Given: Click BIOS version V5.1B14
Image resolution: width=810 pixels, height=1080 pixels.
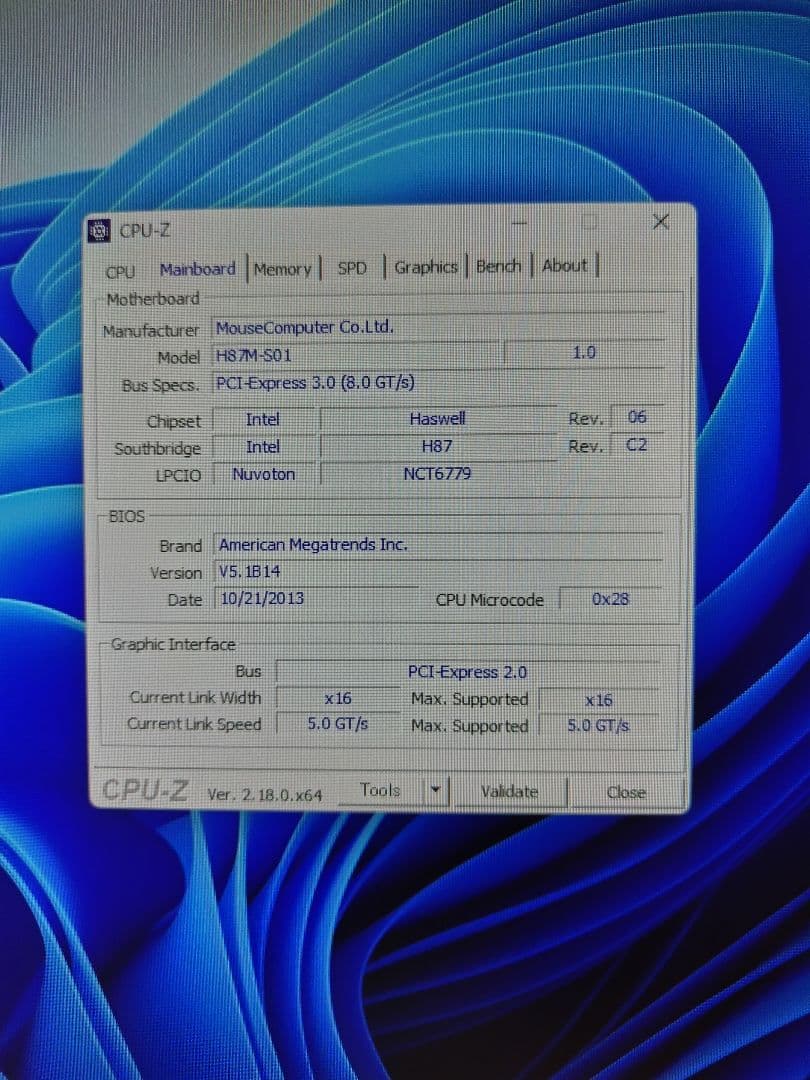Looking at the screenshot, I should click(x=439, y=571).
